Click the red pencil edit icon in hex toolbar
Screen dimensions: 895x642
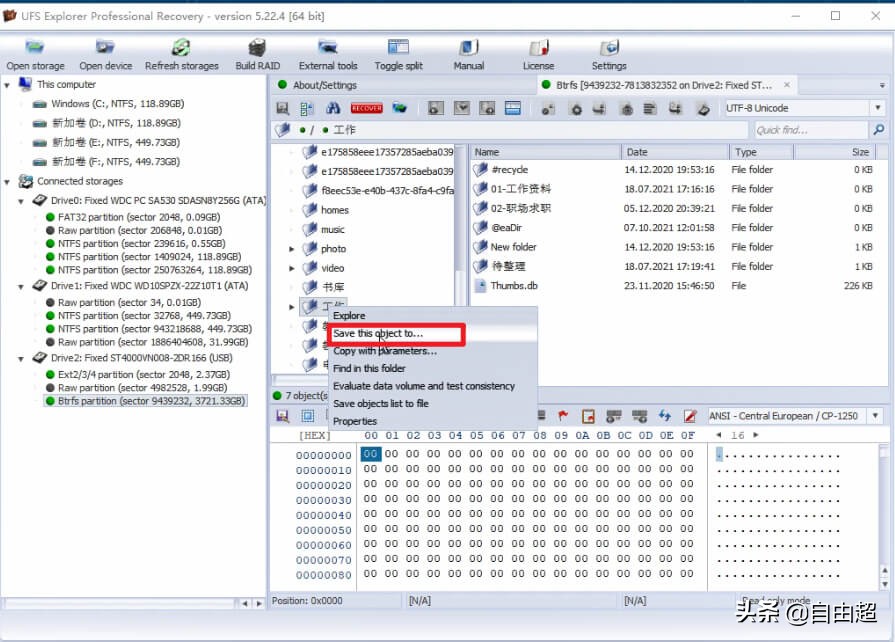pyautogui.click(x=690, y=416)
